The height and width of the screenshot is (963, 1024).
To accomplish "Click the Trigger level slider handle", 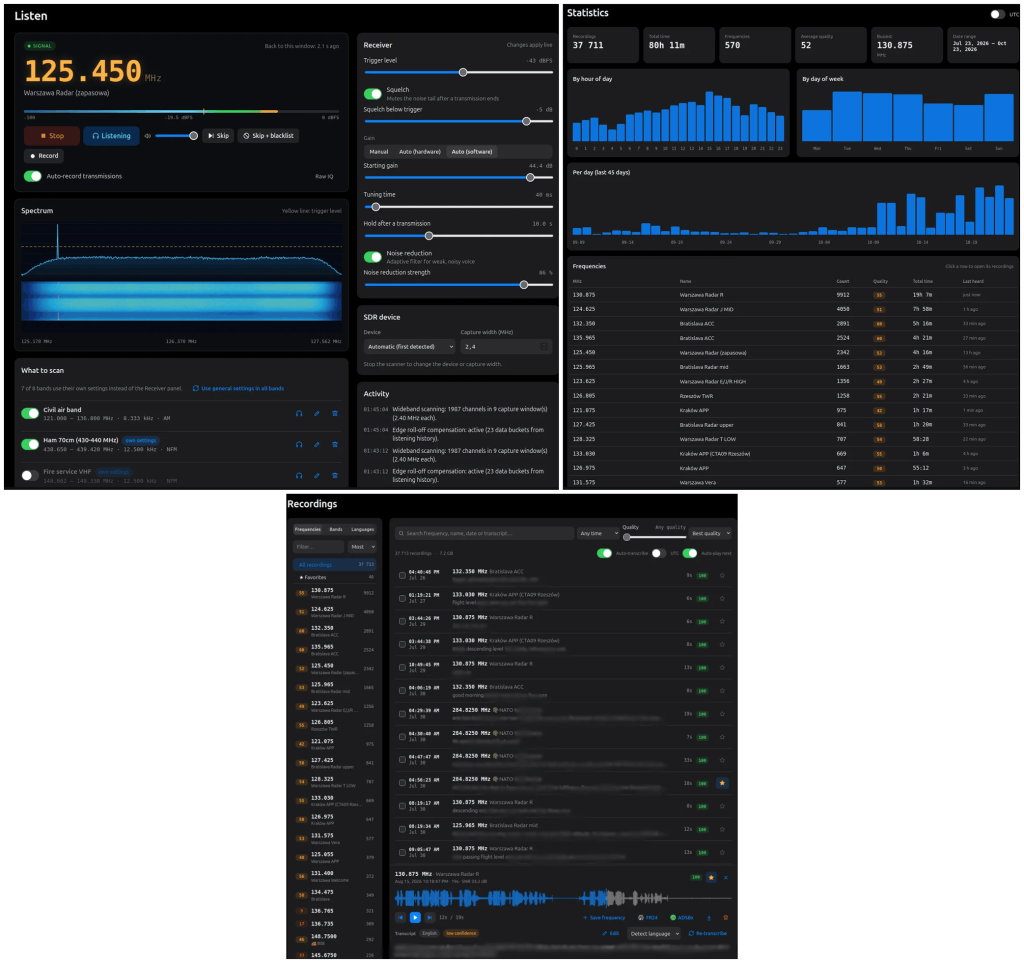I will click(x=463, y=72).
